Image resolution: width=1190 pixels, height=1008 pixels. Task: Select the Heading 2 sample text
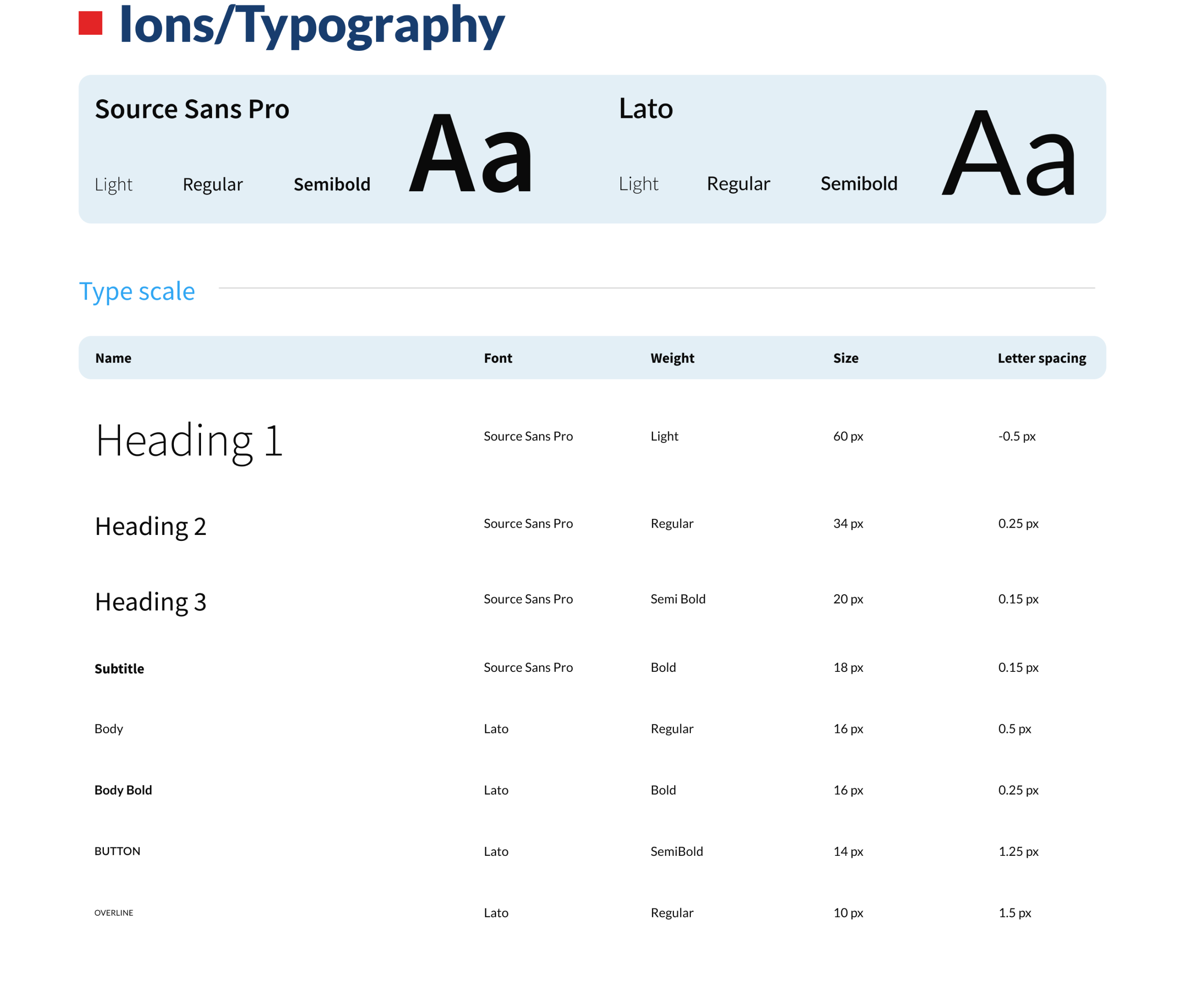pos(150,526)
